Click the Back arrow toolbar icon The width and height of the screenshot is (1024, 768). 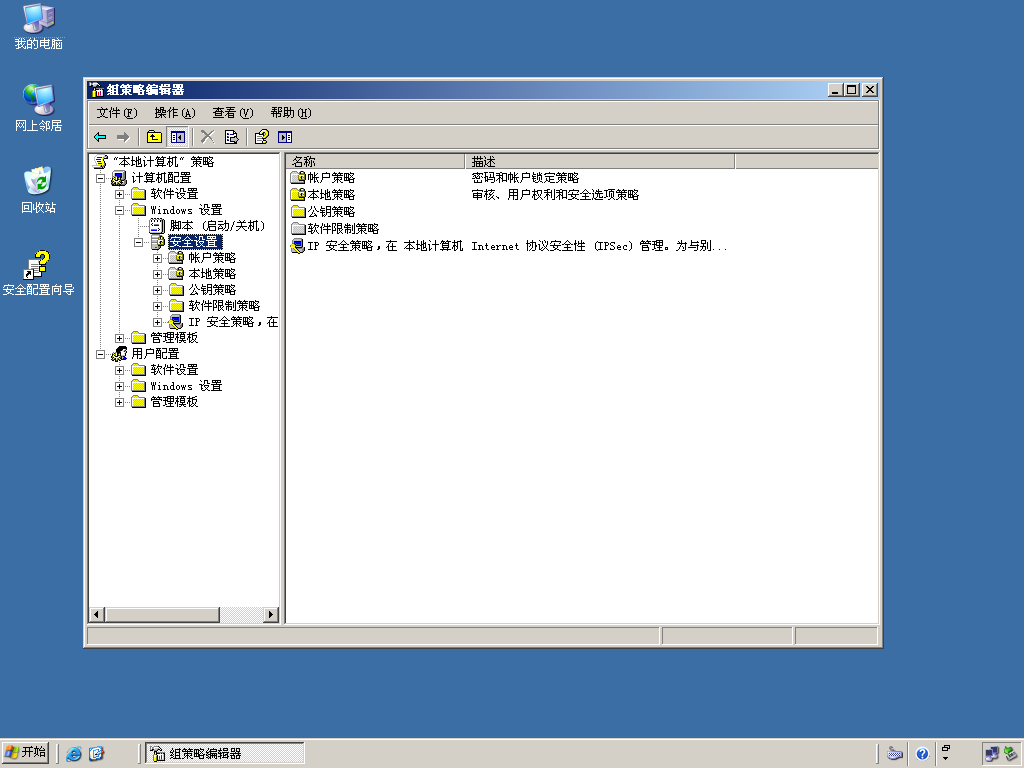pyautogui.click(x=101, y=137)
